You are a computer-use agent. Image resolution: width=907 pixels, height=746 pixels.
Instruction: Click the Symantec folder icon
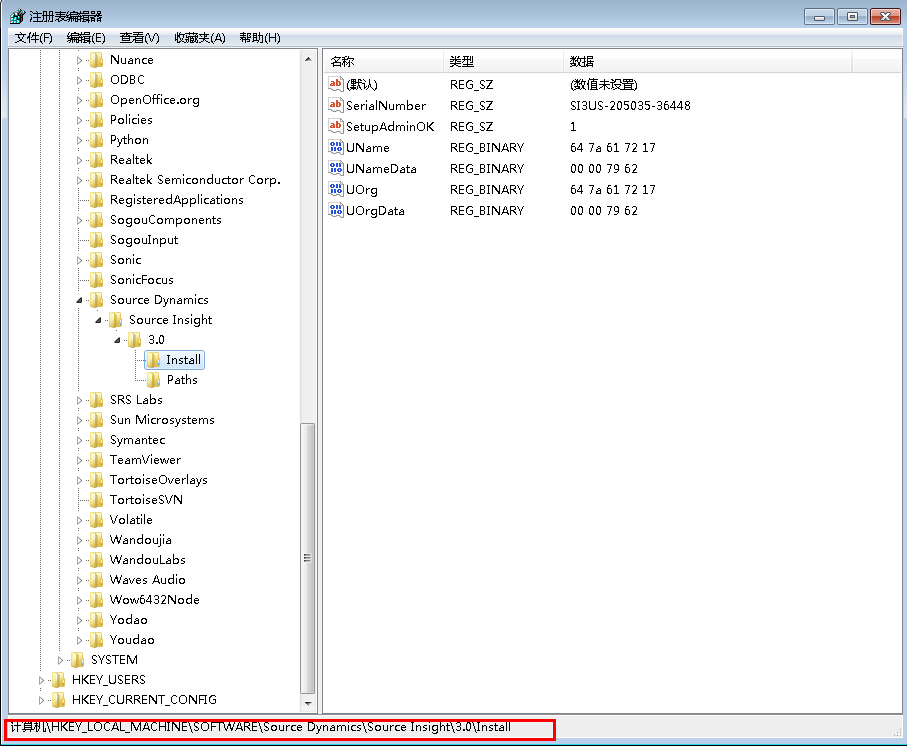tap(97, 440)
